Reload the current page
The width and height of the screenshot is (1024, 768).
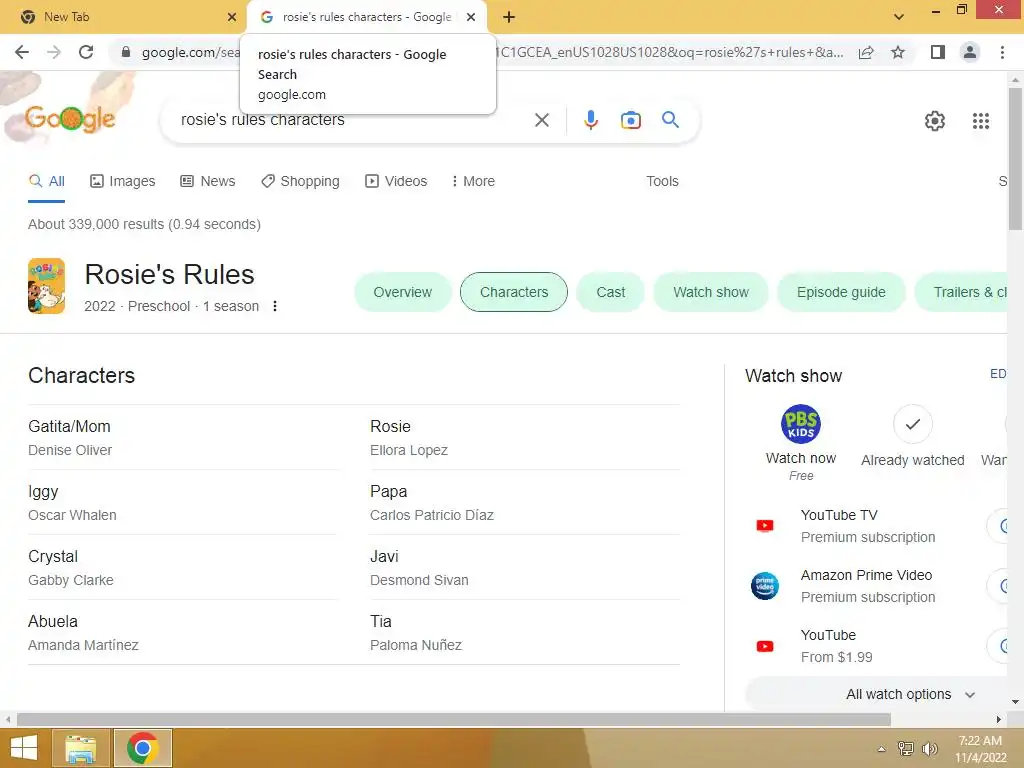[x=86, y=52]
